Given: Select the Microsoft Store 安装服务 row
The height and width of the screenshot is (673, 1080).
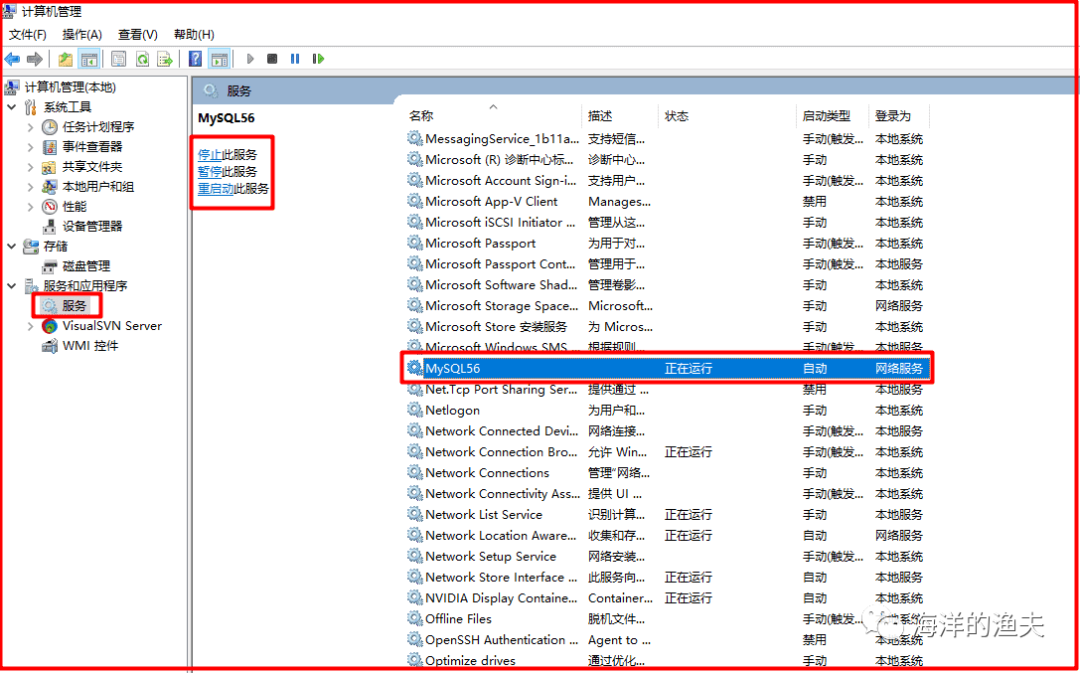Looking at the screenshot, I should (x=667, y=327).
